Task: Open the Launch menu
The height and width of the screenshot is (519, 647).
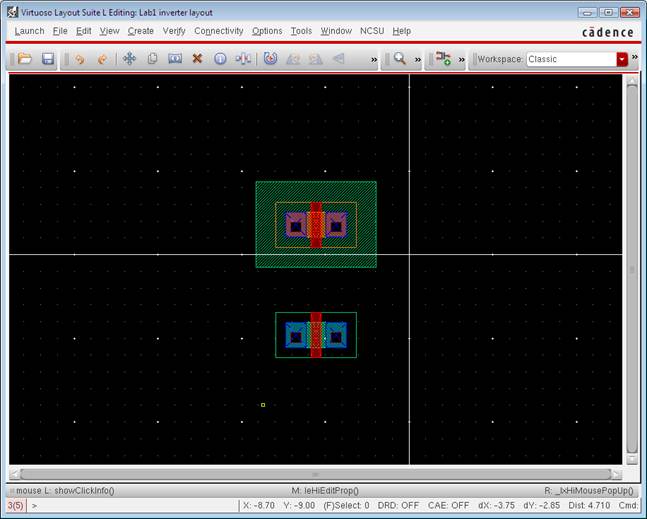Action: (29, 31)
